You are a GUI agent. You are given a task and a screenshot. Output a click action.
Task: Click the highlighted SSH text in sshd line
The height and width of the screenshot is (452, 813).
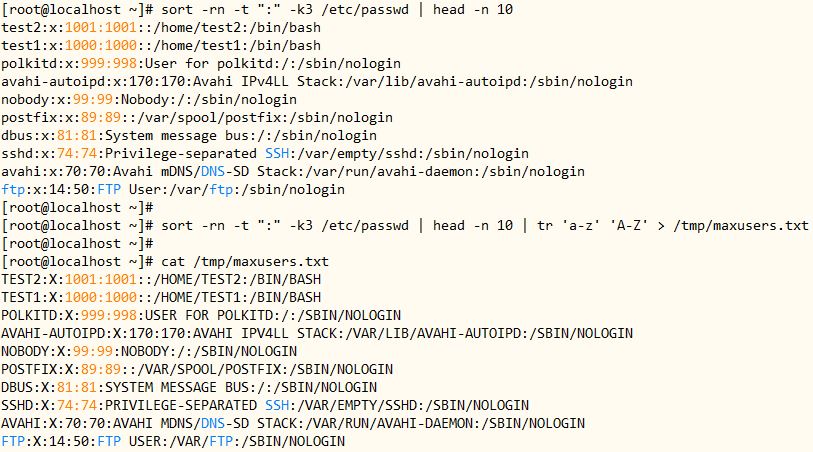pos(277,153)
